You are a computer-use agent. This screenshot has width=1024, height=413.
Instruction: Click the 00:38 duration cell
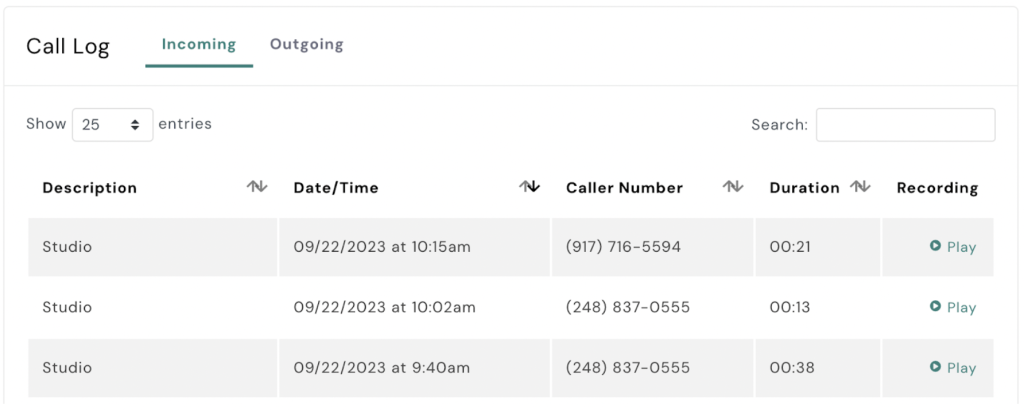click(792, 368)
